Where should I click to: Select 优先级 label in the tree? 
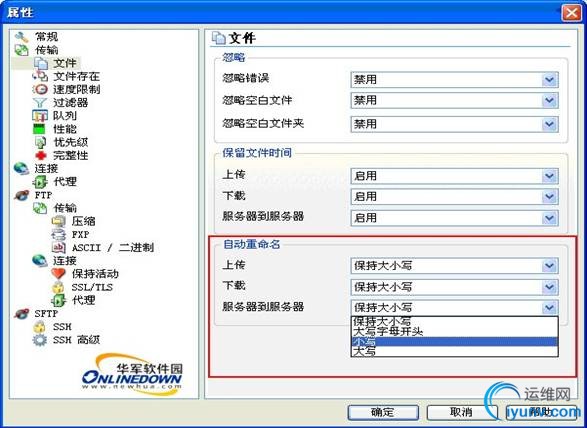(70, 142)
